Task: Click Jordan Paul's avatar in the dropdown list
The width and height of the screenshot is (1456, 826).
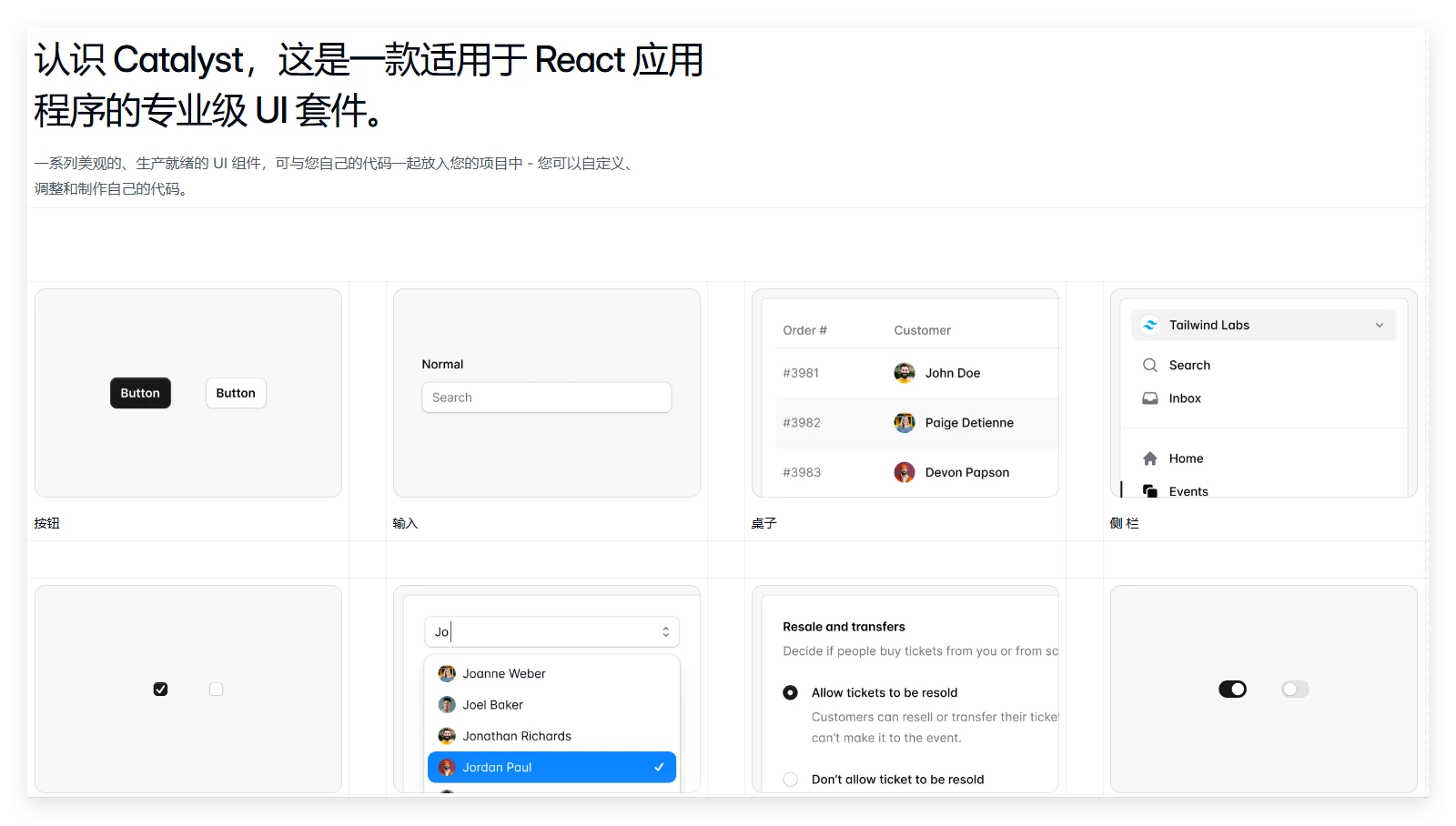Action: click(447, 767)
